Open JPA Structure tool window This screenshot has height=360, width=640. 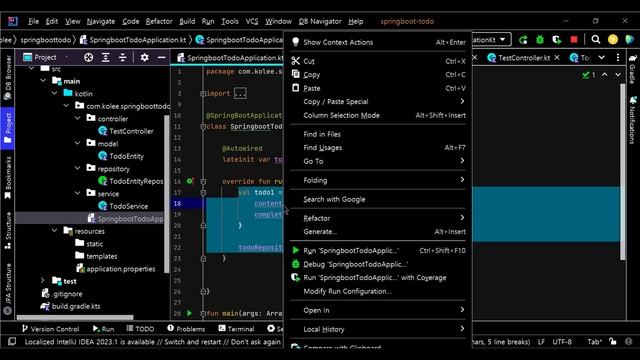click(x=7, y=289)
